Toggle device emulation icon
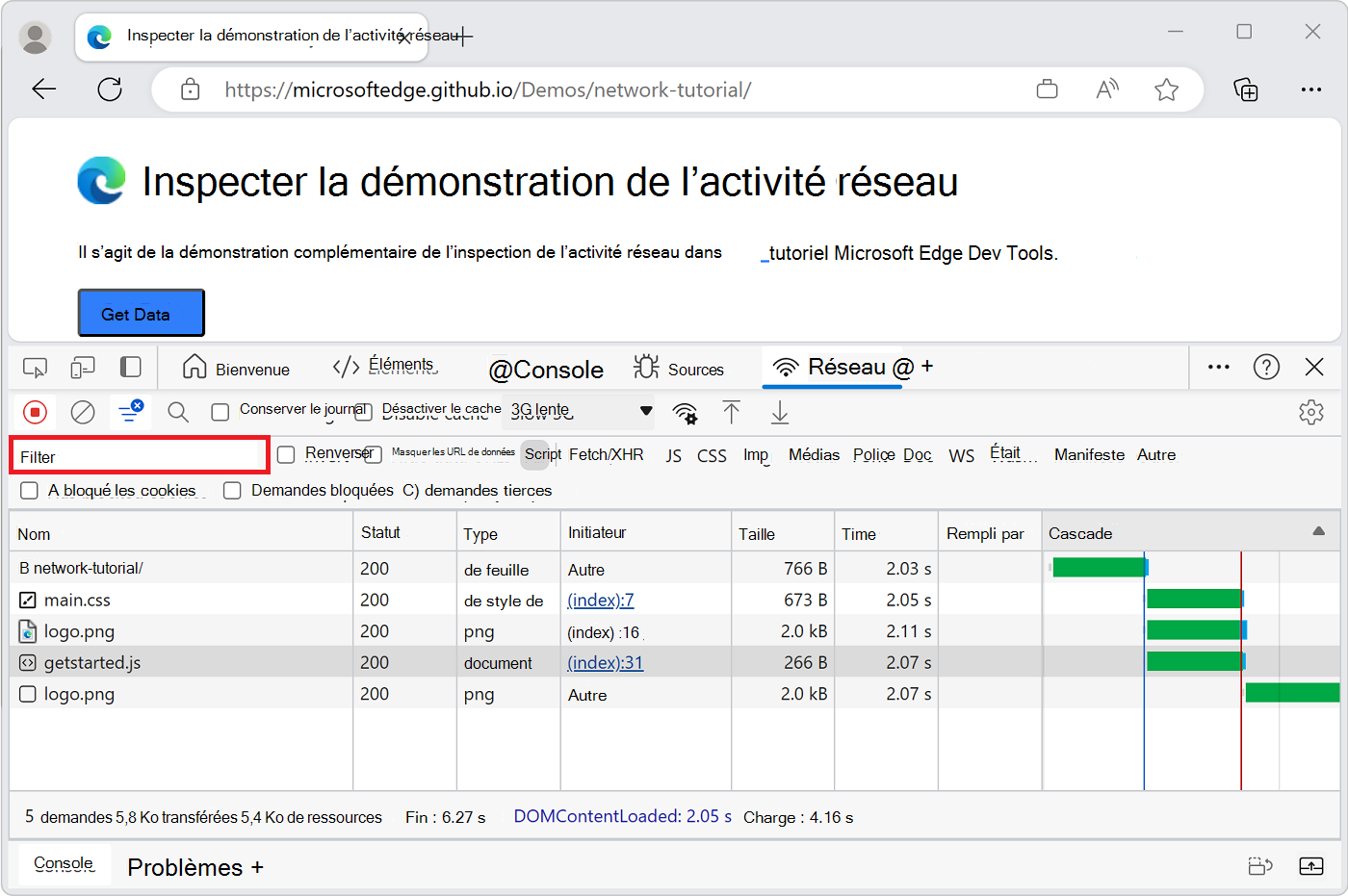 83,368
